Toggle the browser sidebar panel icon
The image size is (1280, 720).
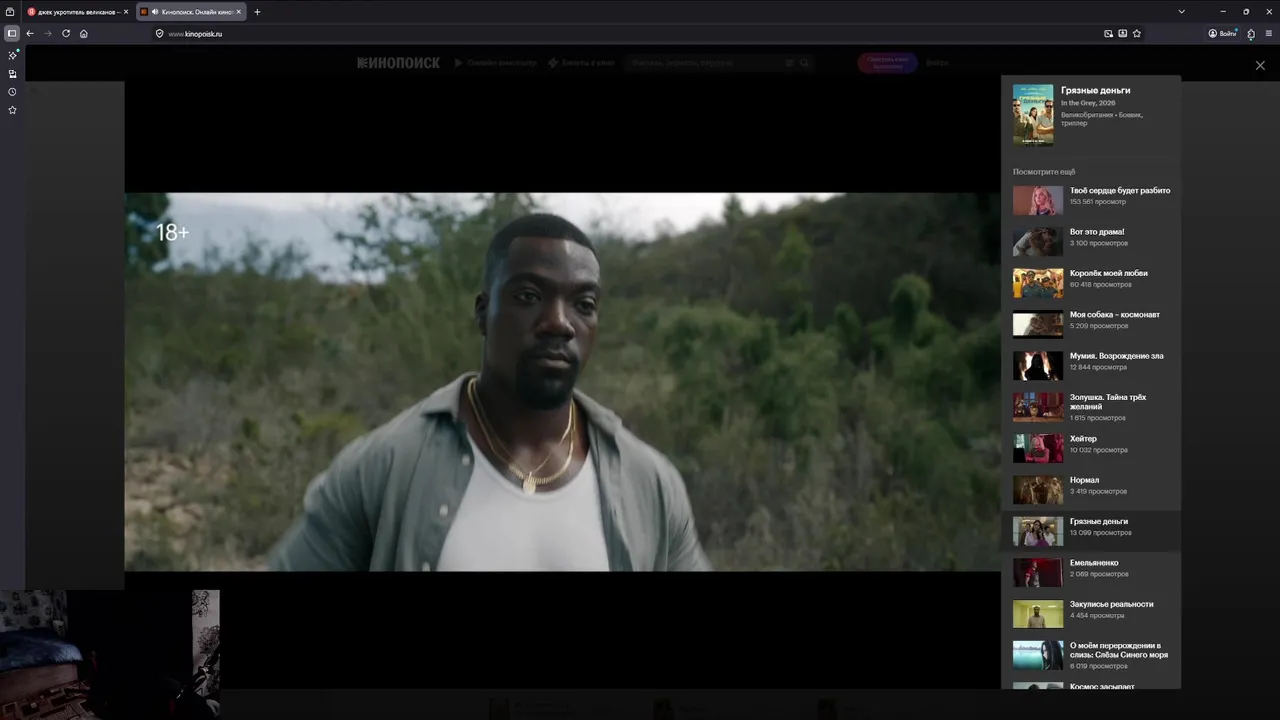(12, 33)
